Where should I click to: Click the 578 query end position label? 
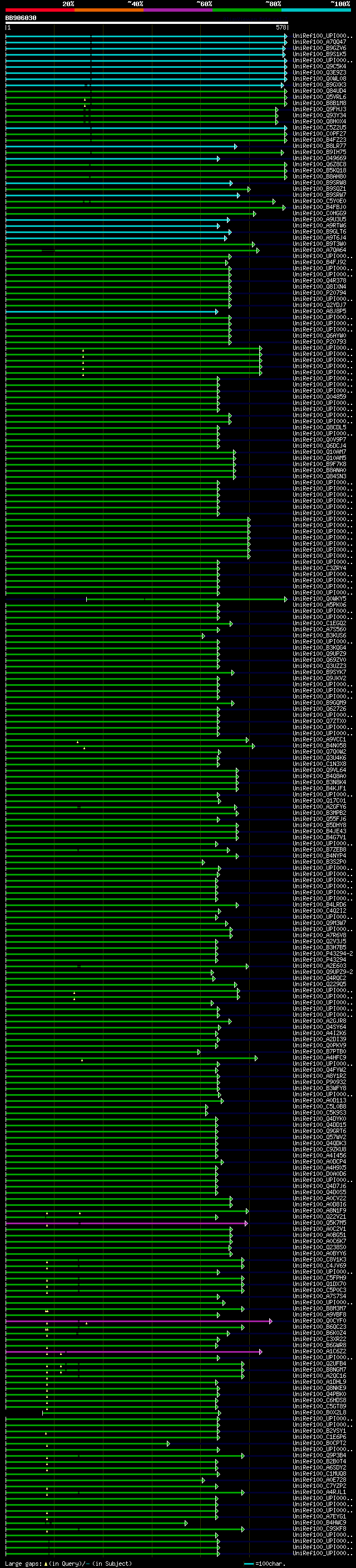280,27
